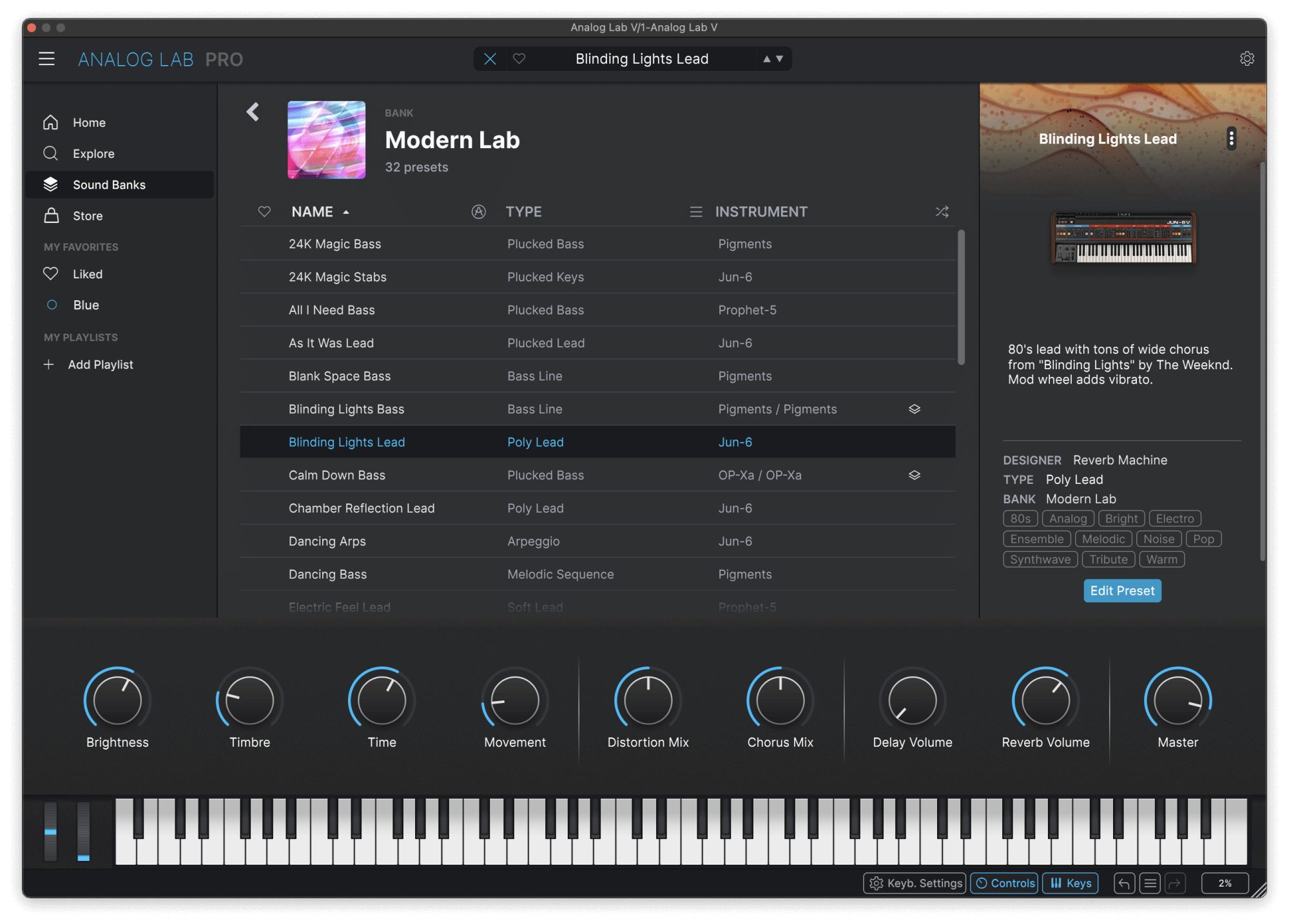
Task: Click the Distortion Mix knob
Action: pyautogui.click(x=648, y=700)
